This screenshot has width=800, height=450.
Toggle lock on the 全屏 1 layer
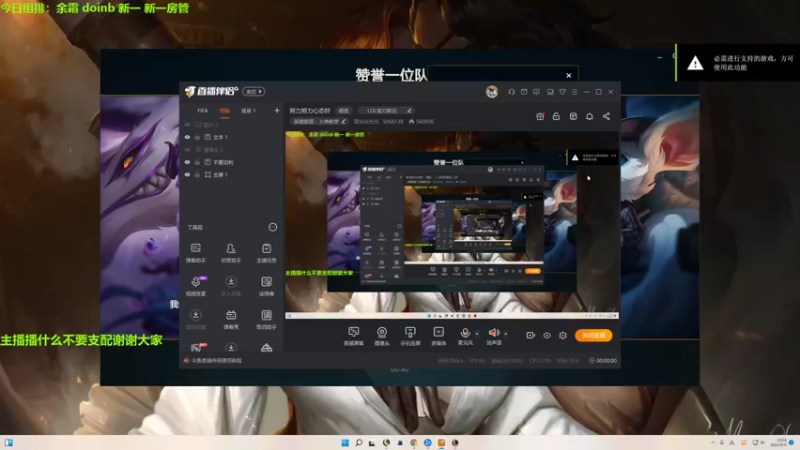tap(197, 174)
